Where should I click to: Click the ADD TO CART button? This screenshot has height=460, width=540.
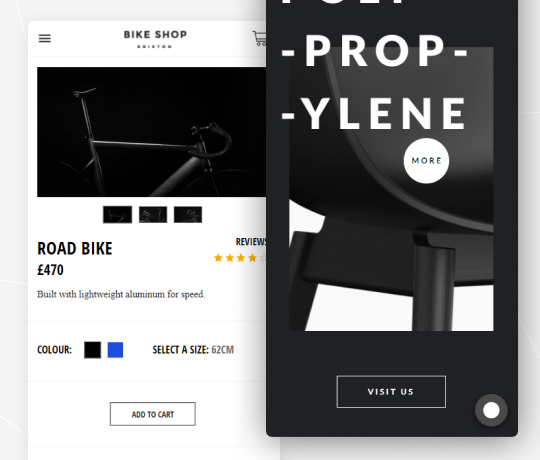tap(153, 414)
